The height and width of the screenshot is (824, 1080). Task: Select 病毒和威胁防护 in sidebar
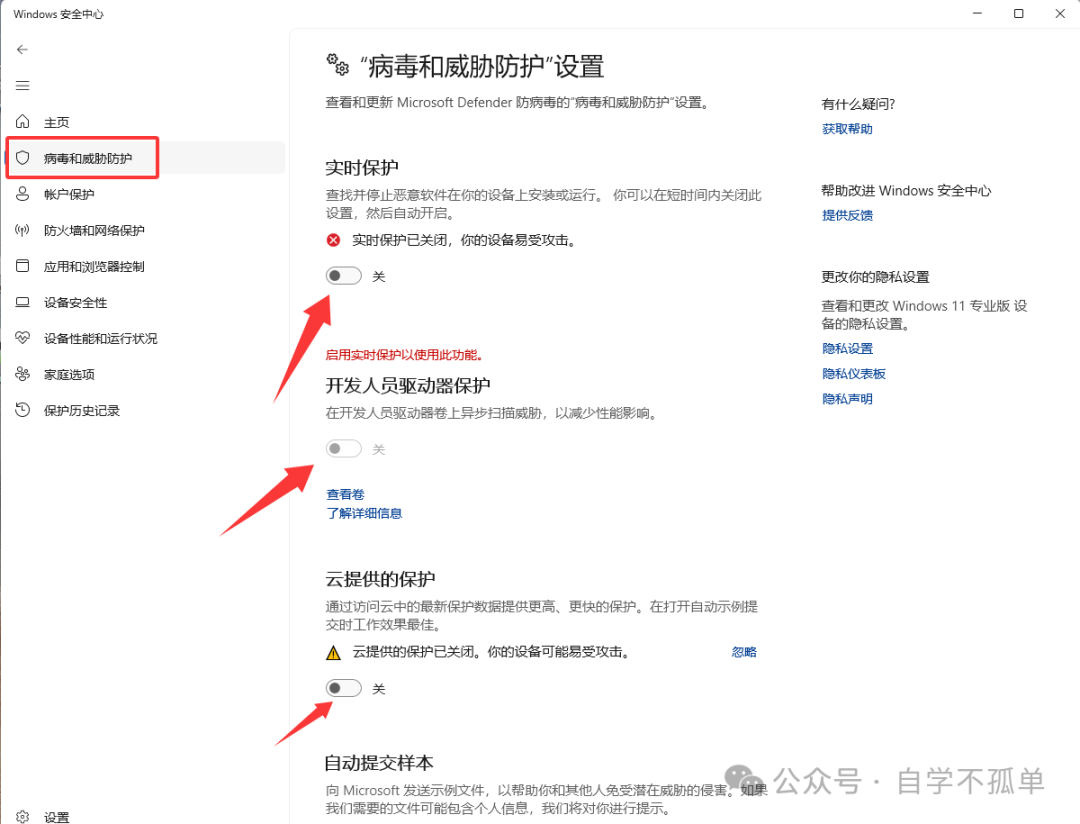pos(87,158)
